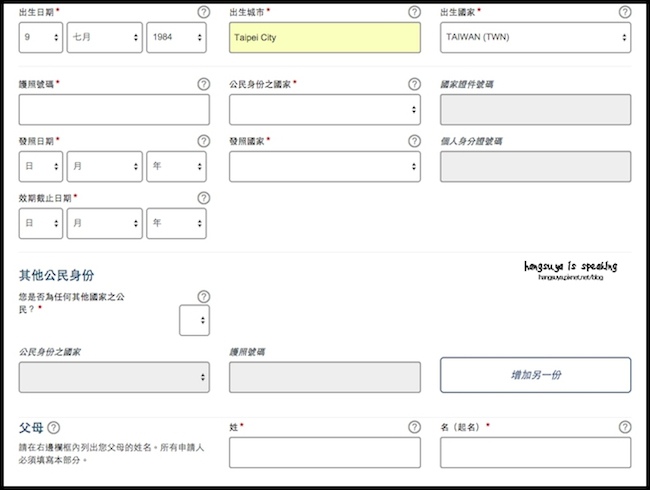Open help icon for parent's 姓 field

click(414, 427)
